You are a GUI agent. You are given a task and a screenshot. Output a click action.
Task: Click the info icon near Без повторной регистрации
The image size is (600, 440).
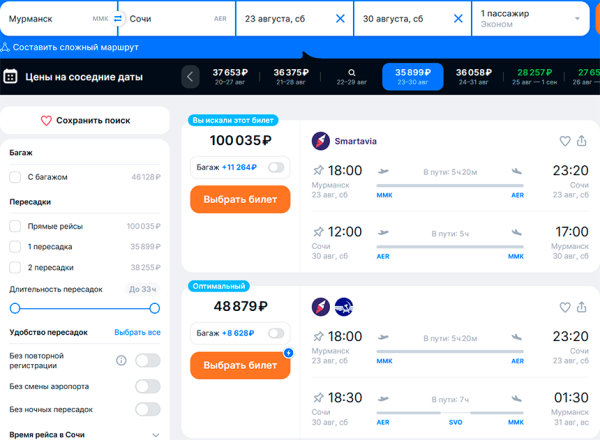tap(121, 360)
